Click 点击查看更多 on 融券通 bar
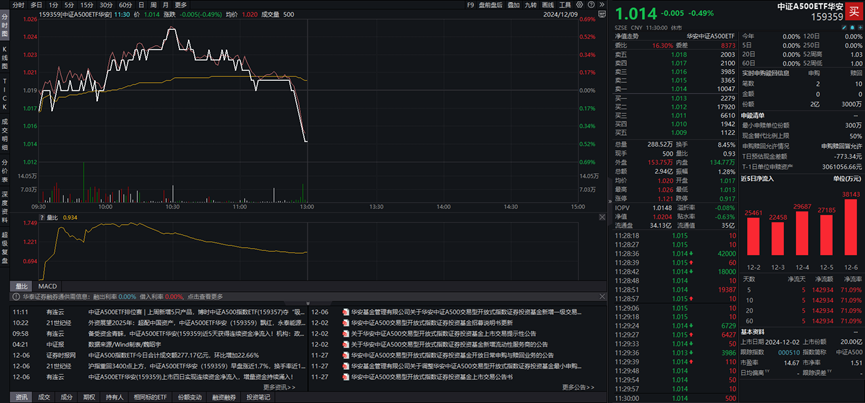Viewport: 865px width, 403px height. pos(204,297)
